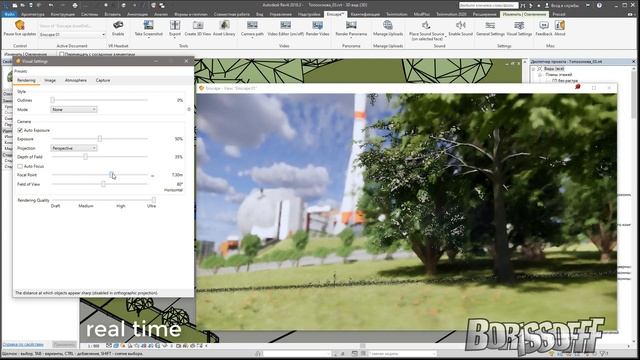The width and height of the screenshot is (640, 360).
Task: Expand second node in Project Browser tree
Action: [540, 75]
